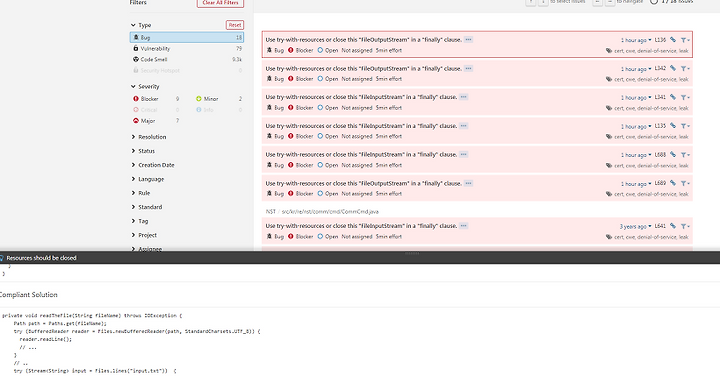Viewport: 720px width, 376px height.
Task: Open similar issues filter on L641 issue
Action: [685, 226]
